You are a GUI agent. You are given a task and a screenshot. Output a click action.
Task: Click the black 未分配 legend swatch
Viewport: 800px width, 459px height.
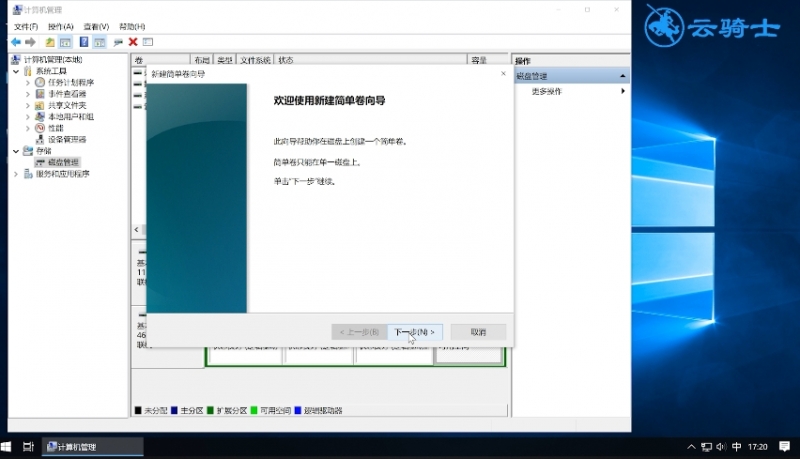tap(138, 411)
